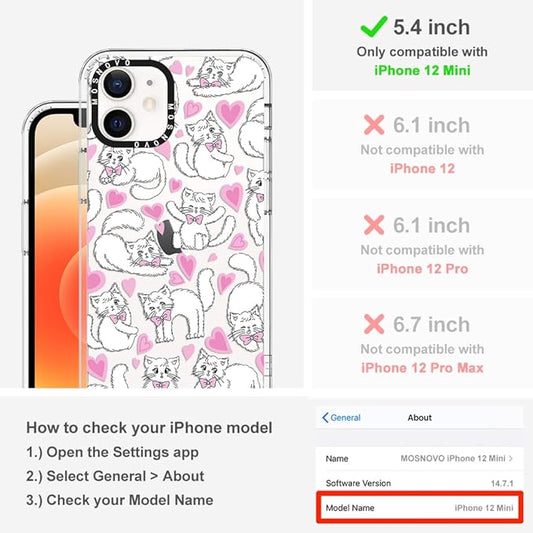The image size is (533, 533).
Task: Click the 5.4 inch compatibility panel
Action: pos(423,45)
